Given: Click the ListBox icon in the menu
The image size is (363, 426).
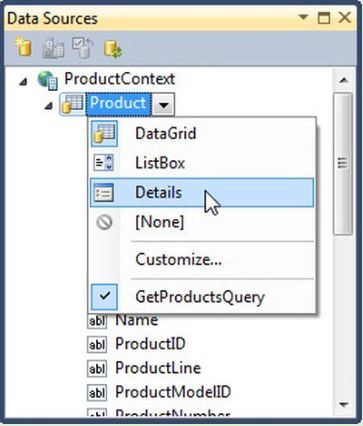Looking at the screenshot, I should point(104,163).
